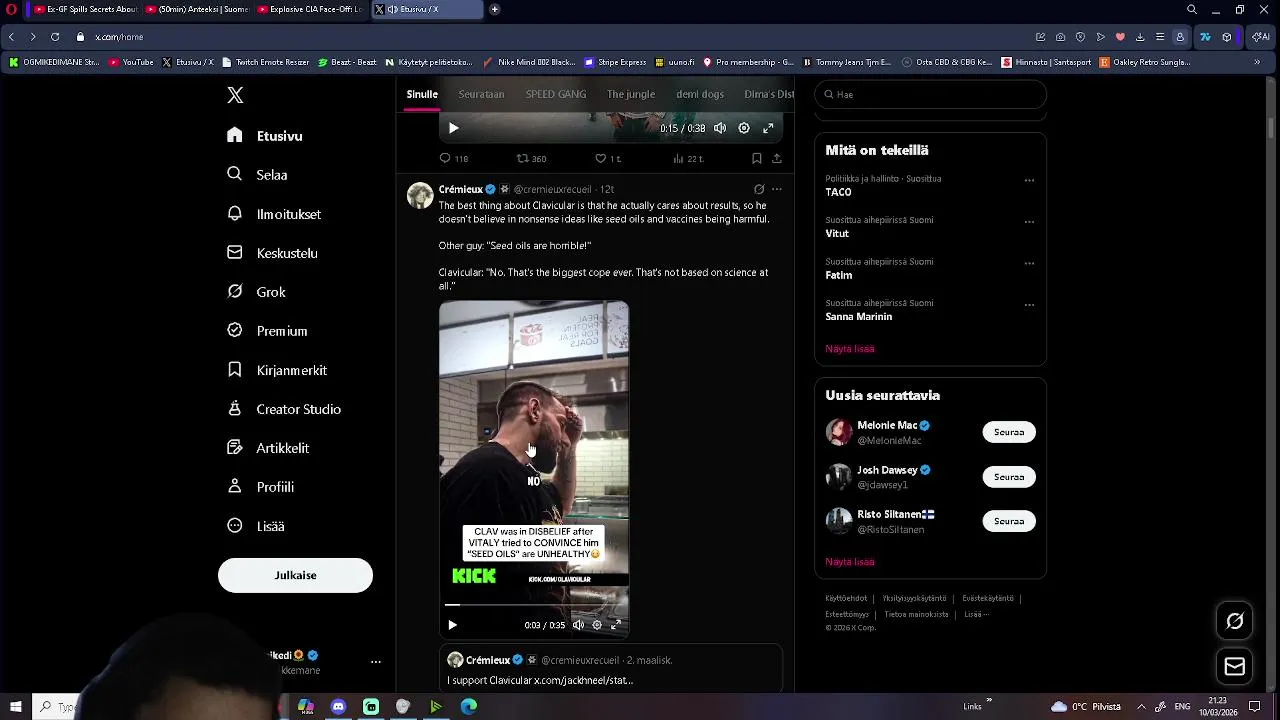Fullscreen the Clavicular video
This screenshot has height=720, width=1280.
[616, 625]
